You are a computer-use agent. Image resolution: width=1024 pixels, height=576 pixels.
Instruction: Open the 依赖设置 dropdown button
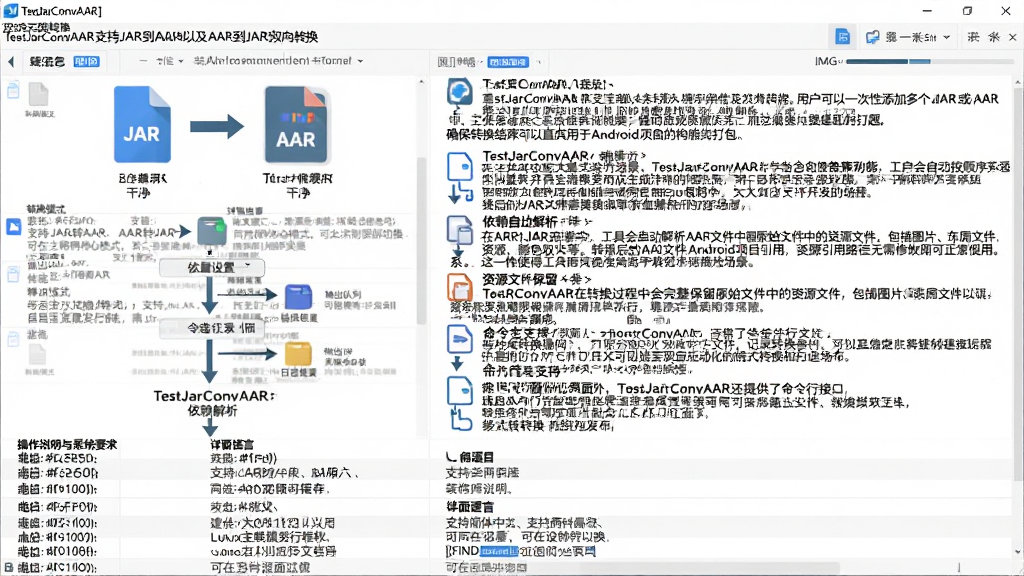coord(212,267)
